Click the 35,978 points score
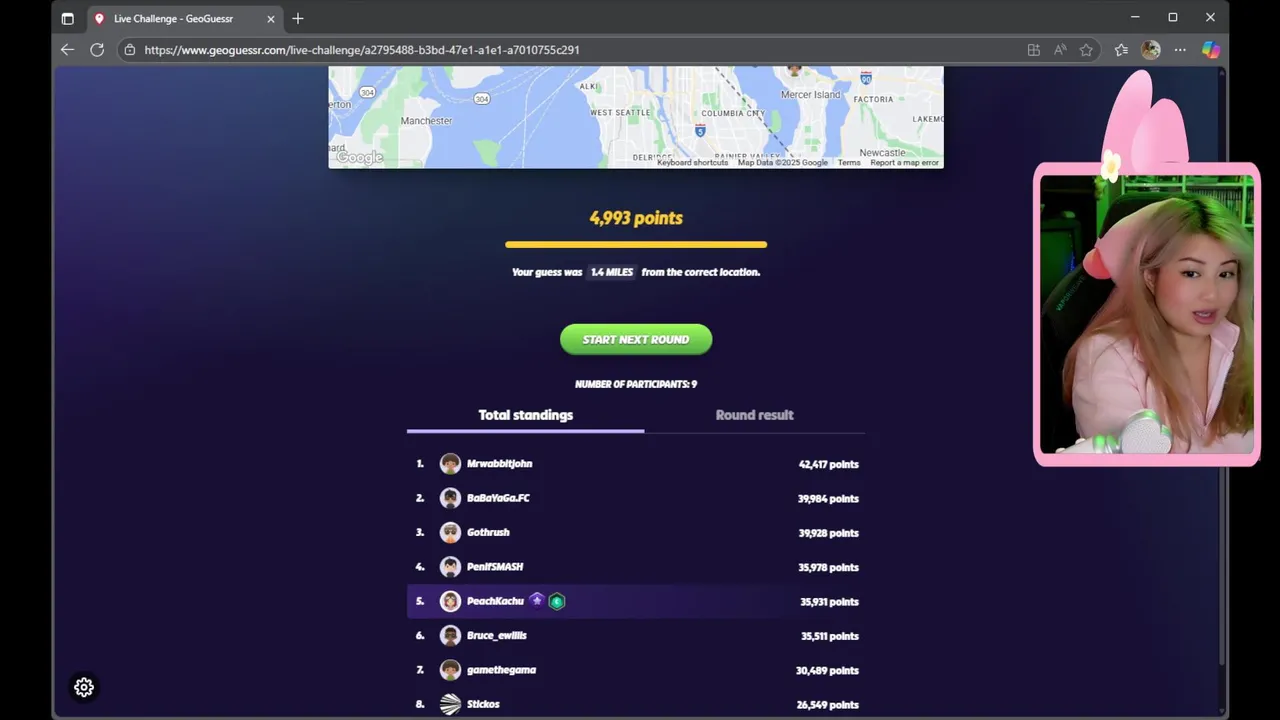Image resolution: width=1280 pixels, height=720 pixels. pos(828,567)
